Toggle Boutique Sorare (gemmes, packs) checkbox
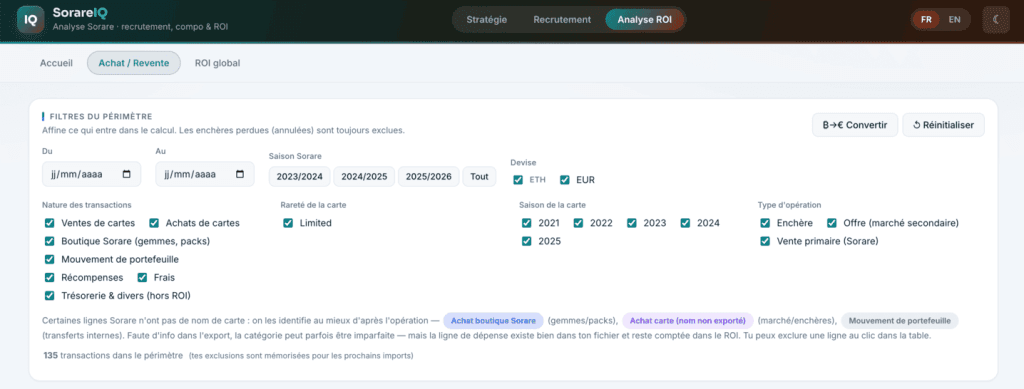Viewport: 1024px width, 389px height. click(x=50, y=241)
